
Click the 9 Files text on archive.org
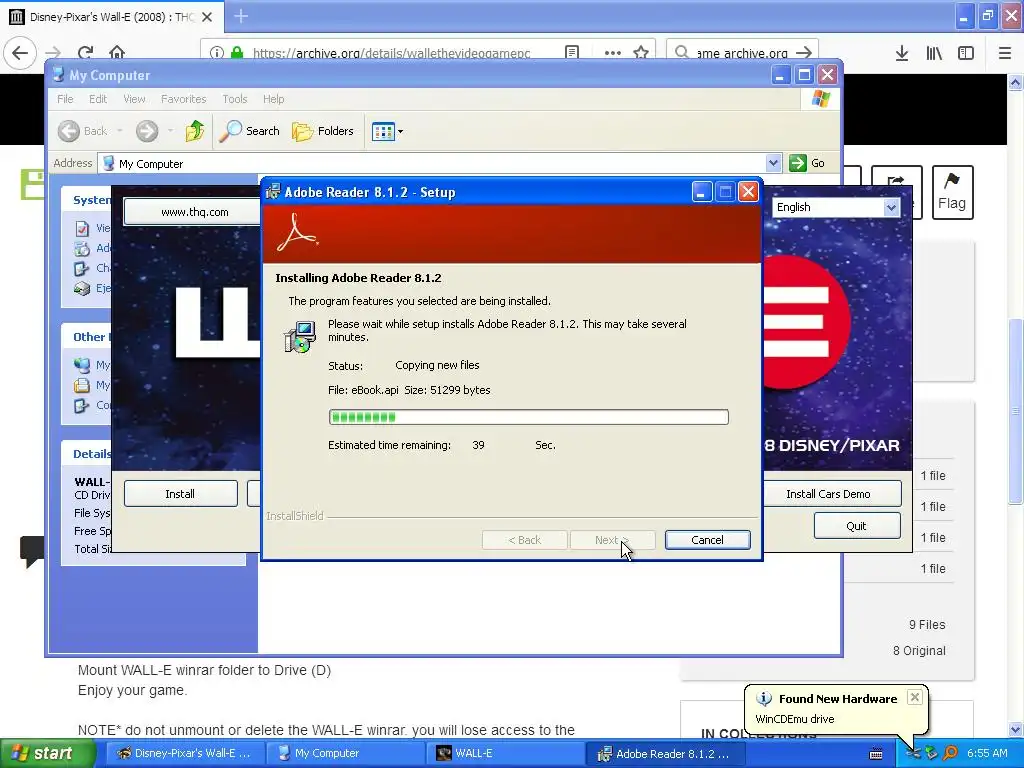click(927, 625)
